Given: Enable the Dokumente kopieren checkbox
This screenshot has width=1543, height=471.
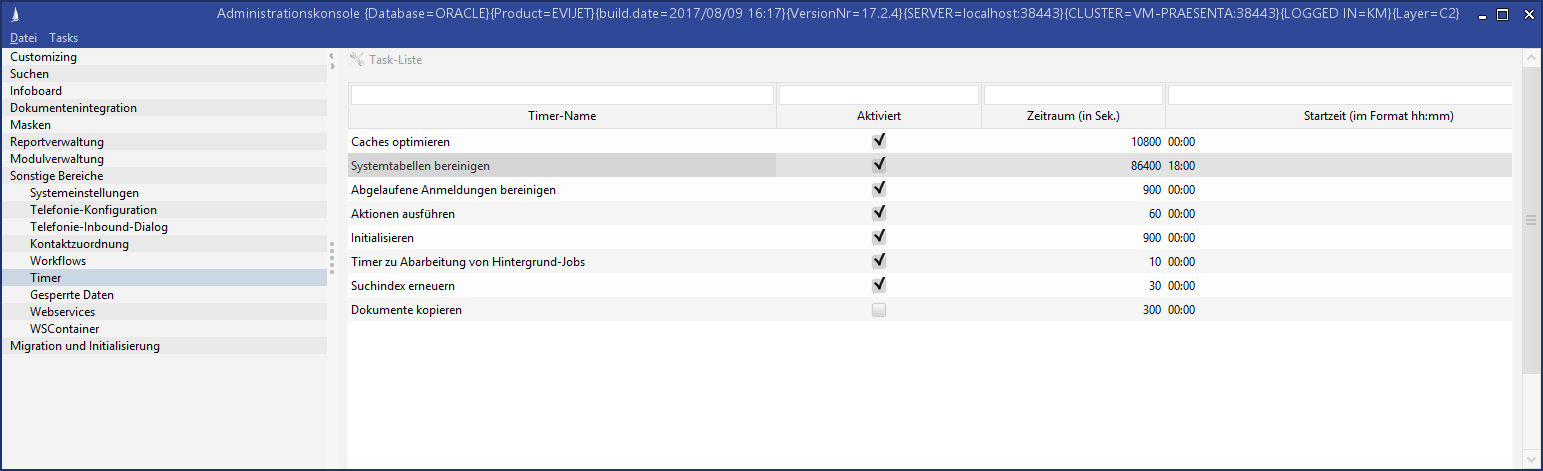Looking at the screenshot, I should pos(879,310).
